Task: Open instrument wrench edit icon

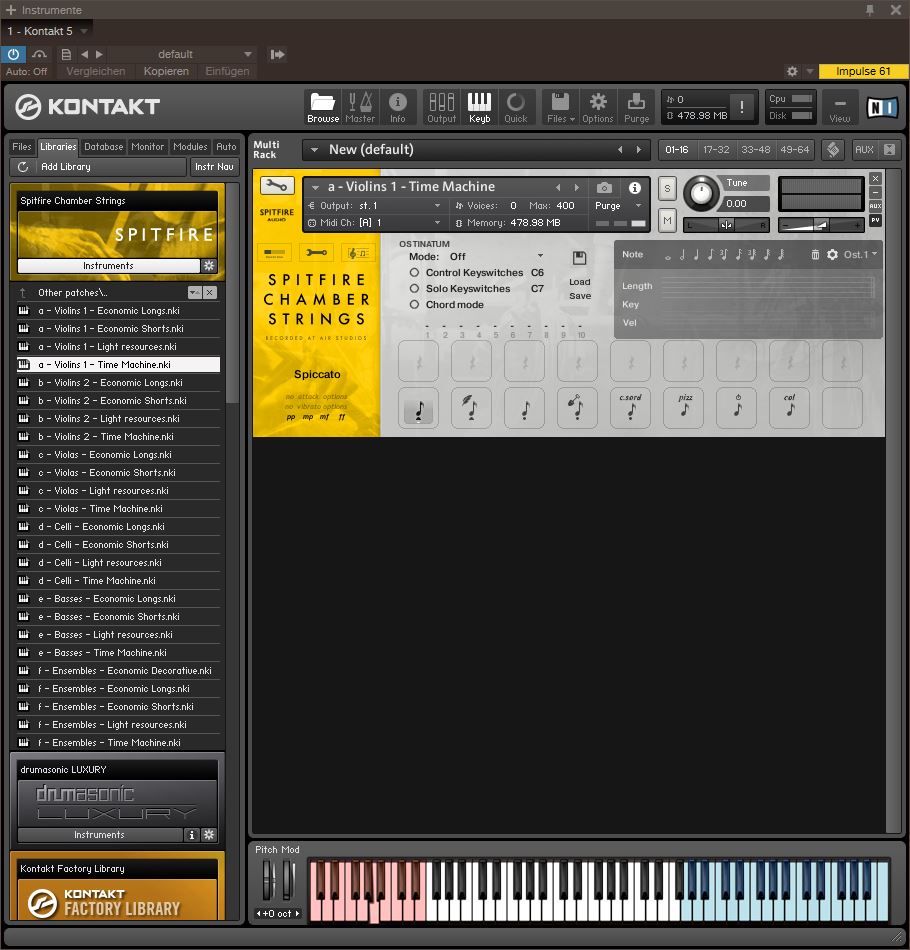Action: [277, 185]
